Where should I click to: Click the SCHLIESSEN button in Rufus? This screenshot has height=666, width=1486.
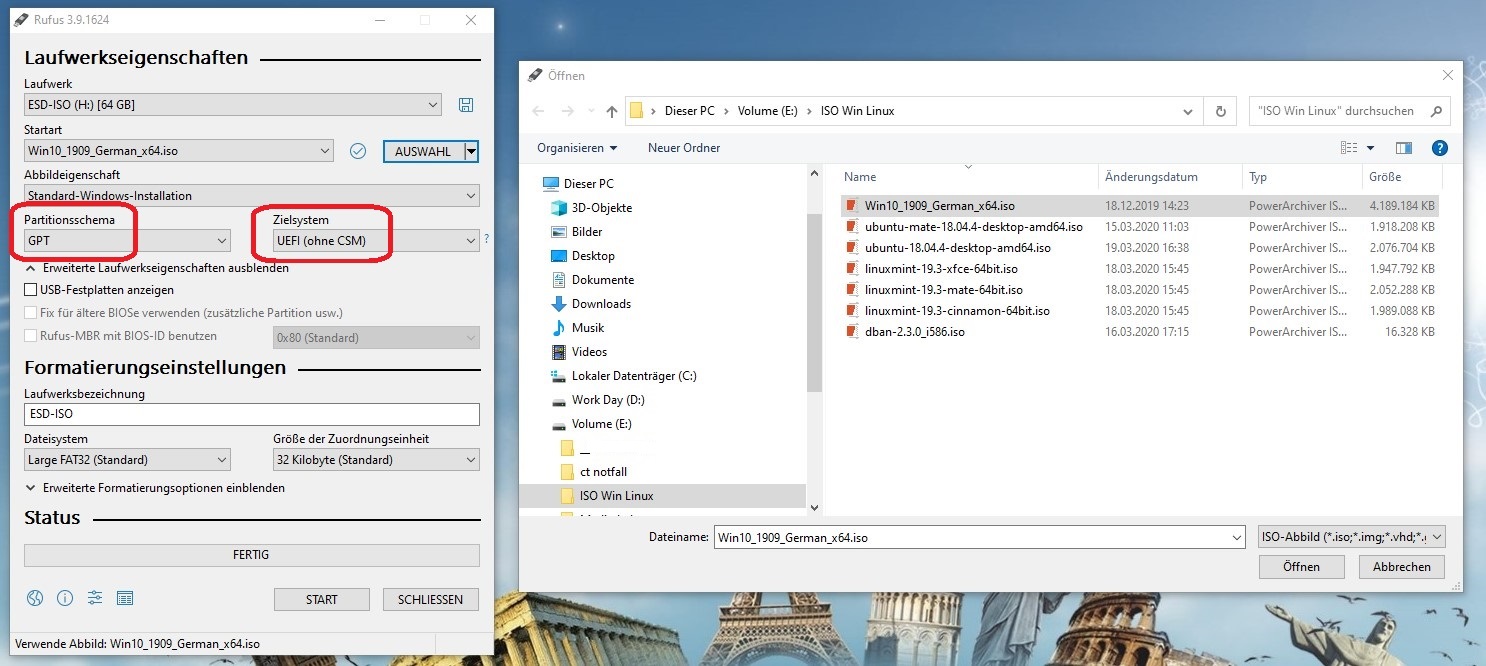pos(431,599)
